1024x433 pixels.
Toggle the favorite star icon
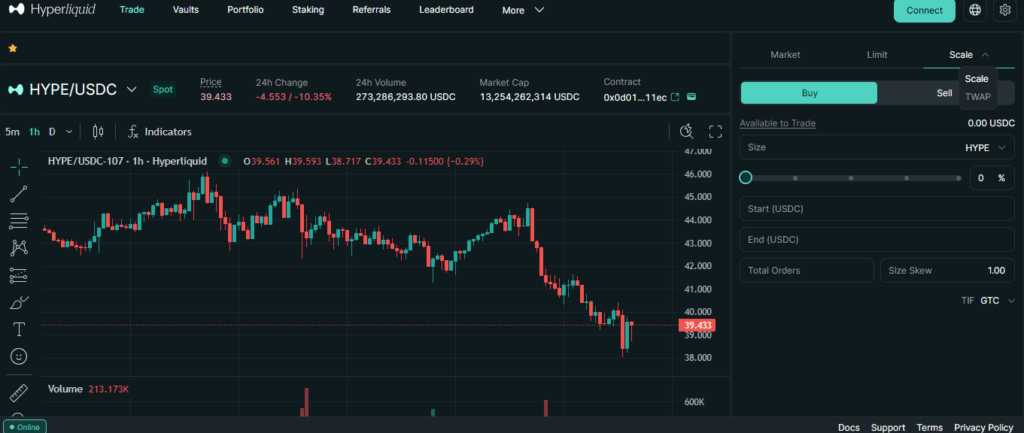(13, 47)
